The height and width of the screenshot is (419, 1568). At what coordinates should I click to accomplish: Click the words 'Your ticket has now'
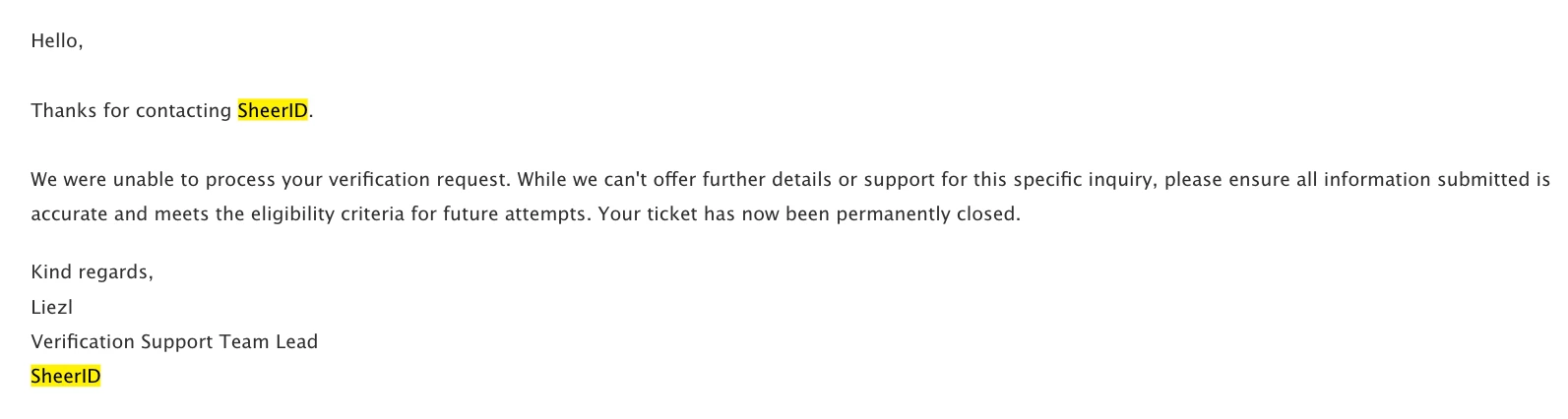click(690, 213)
